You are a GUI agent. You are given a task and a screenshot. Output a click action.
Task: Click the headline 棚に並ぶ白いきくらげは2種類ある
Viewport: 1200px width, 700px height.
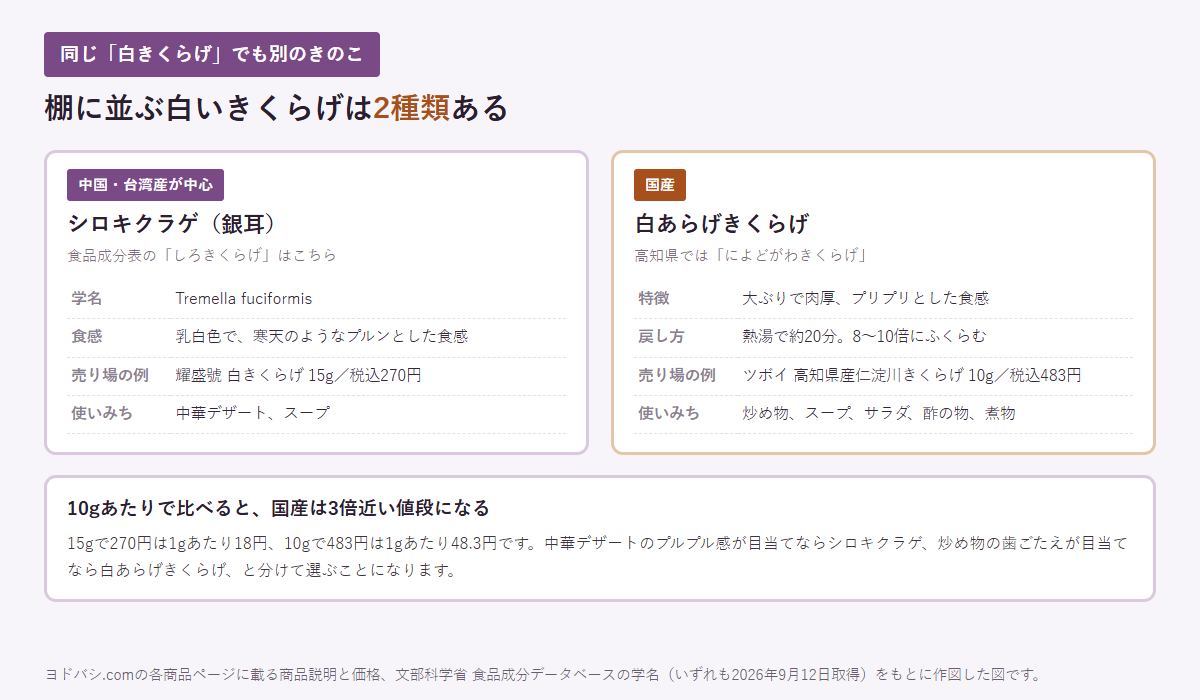pyautogui.click(x=276, y=107)
